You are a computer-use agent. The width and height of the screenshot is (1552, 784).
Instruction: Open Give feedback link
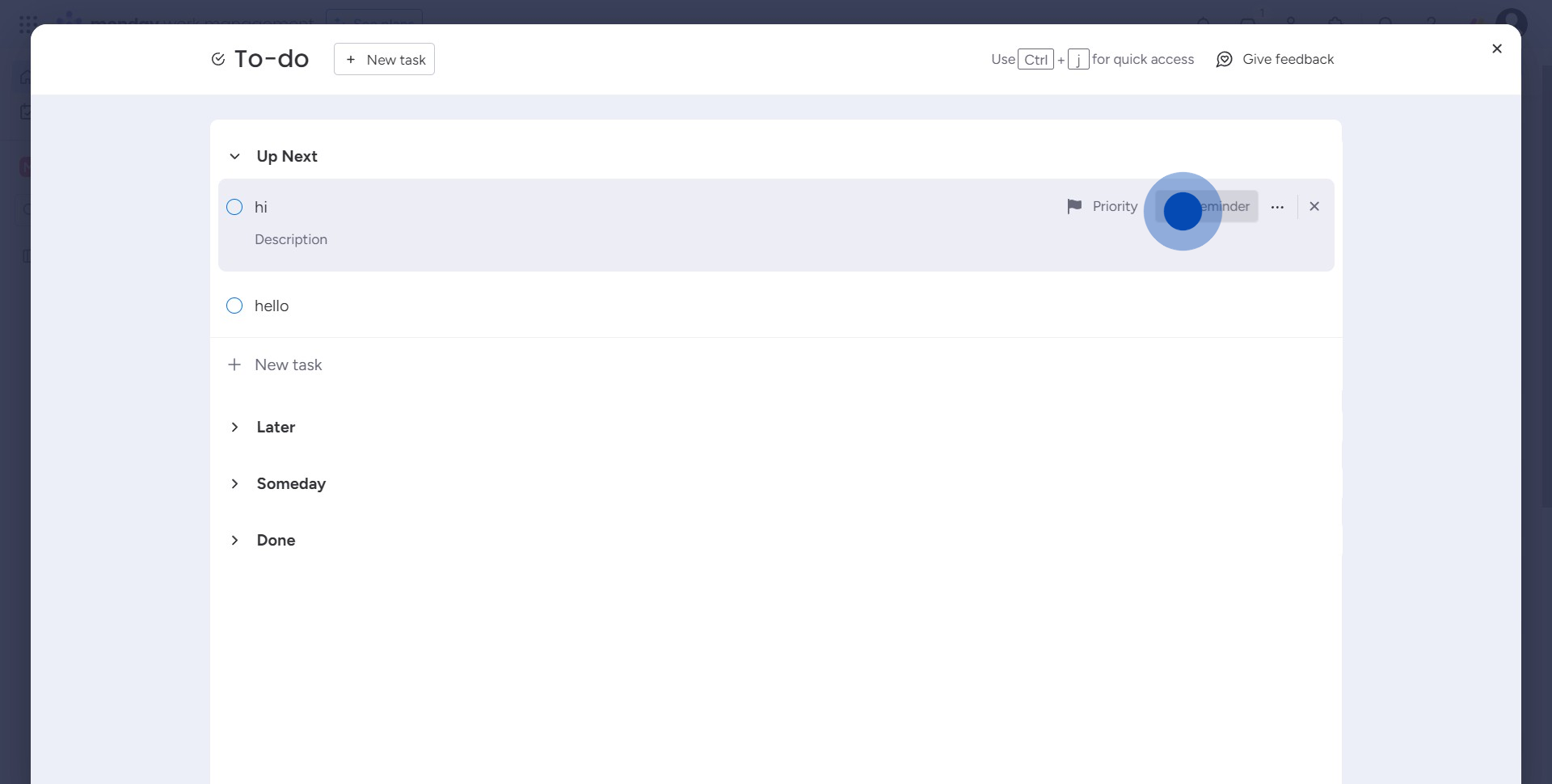point(1275,59)
